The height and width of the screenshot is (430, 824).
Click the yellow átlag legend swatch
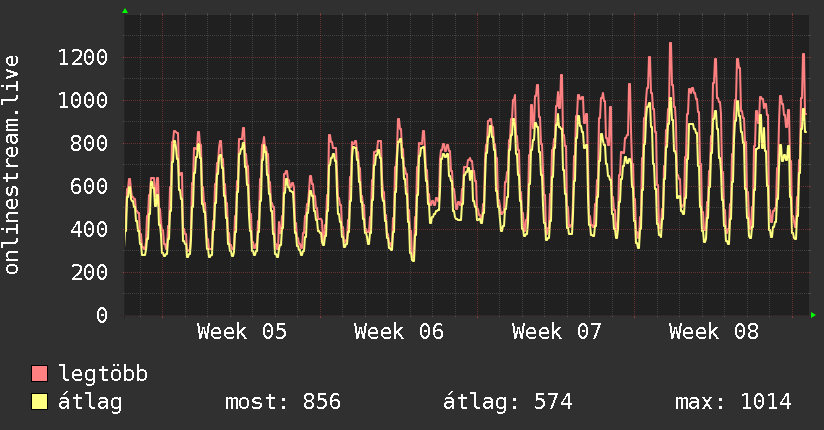click(40, 402)
